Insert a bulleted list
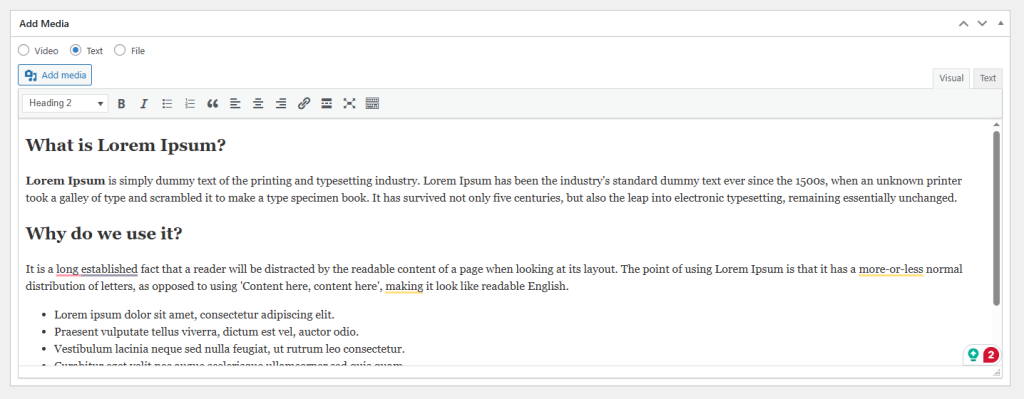The width and height of the screenshot is (1024, 399). (x=167, y=103)
